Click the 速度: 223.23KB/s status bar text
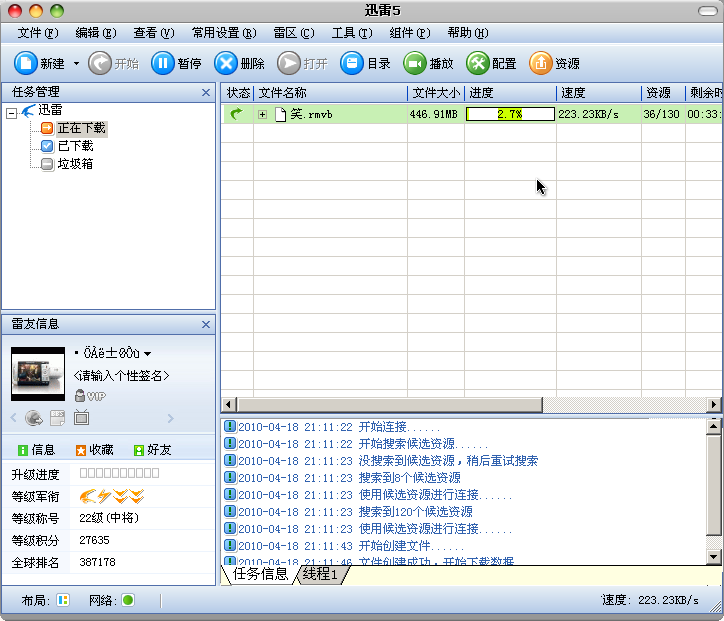Viewport: 724px width, 621px height. click(x=650, y=600)
